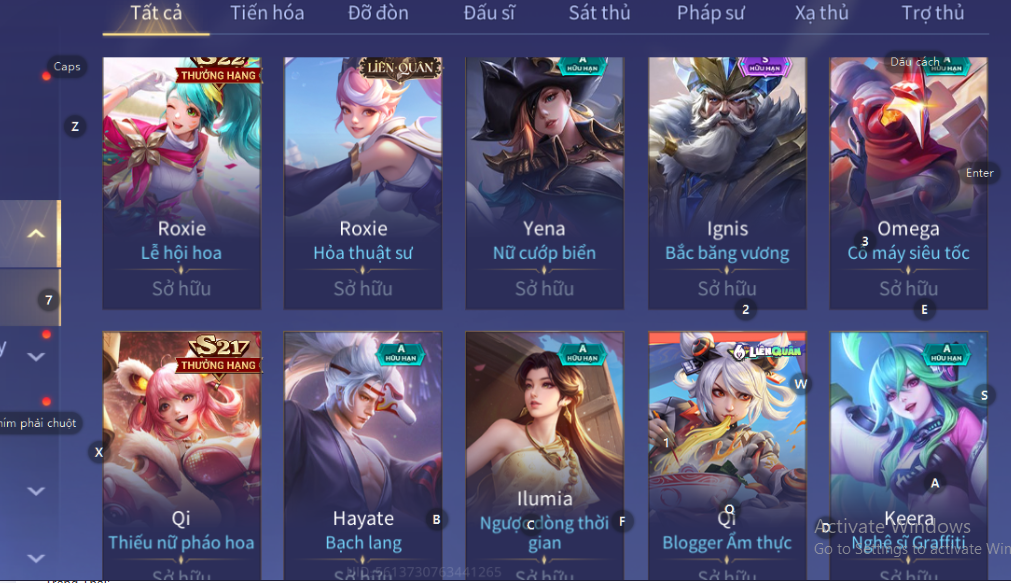This screenshot has height=583, width=1011.
Task: Click the A Hữu Hạn badge on Yena
Action: pos(582,65)
